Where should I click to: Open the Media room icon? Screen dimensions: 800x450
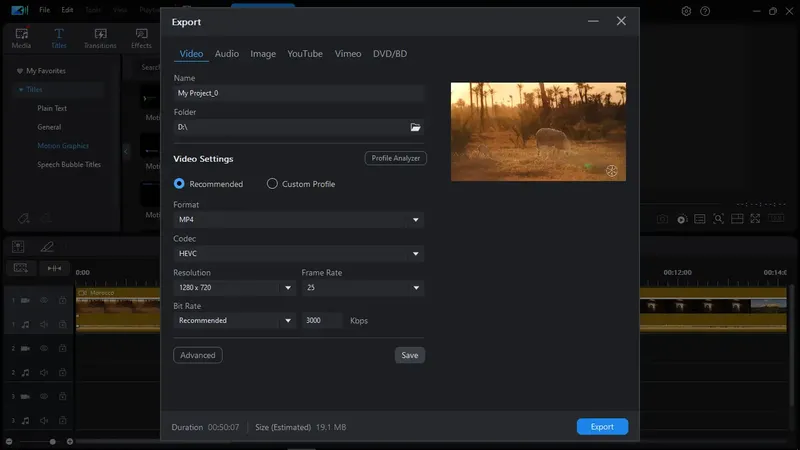(21, 38)
